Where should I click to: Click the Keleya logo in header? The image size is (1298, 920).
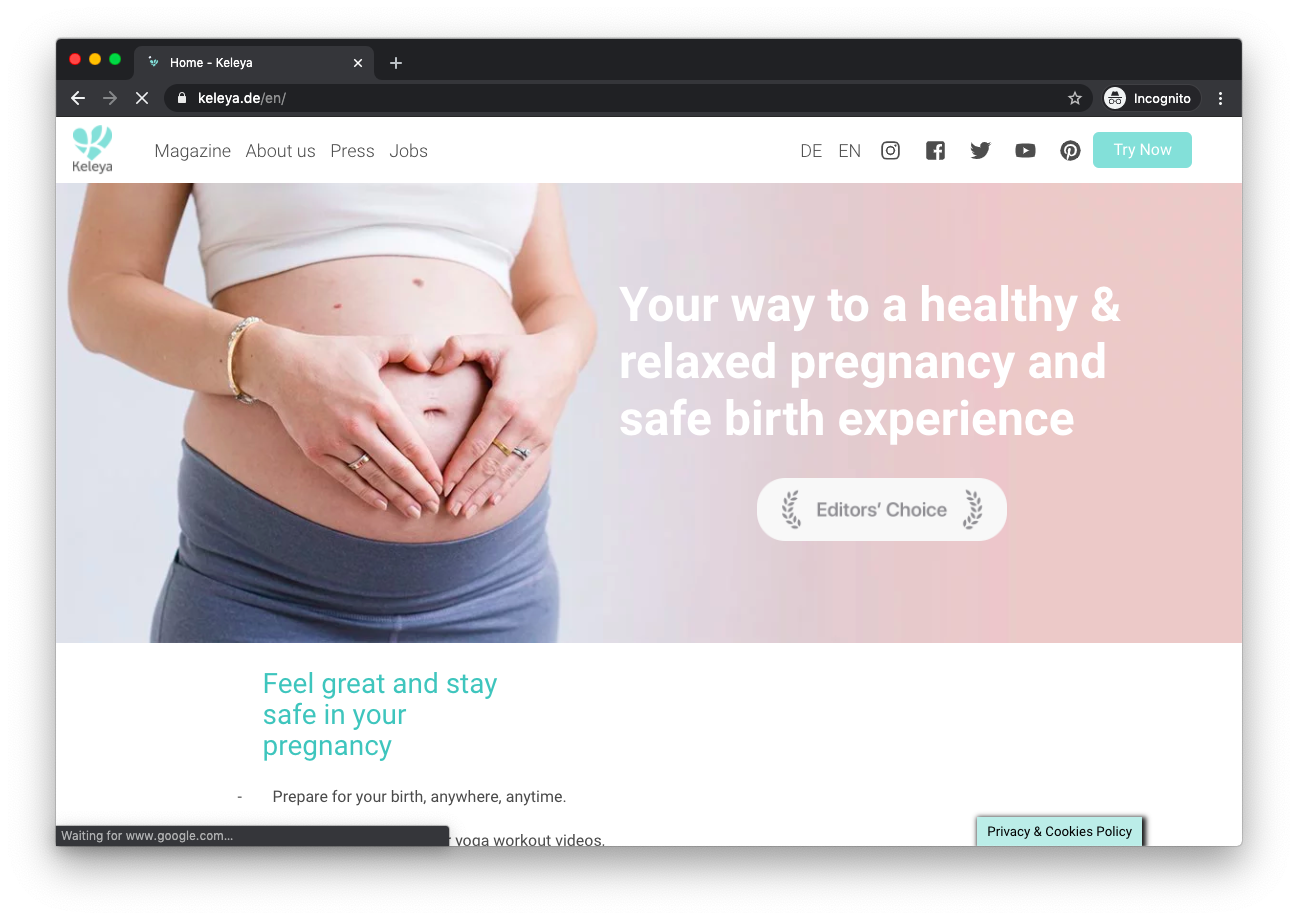coord(92,150)
